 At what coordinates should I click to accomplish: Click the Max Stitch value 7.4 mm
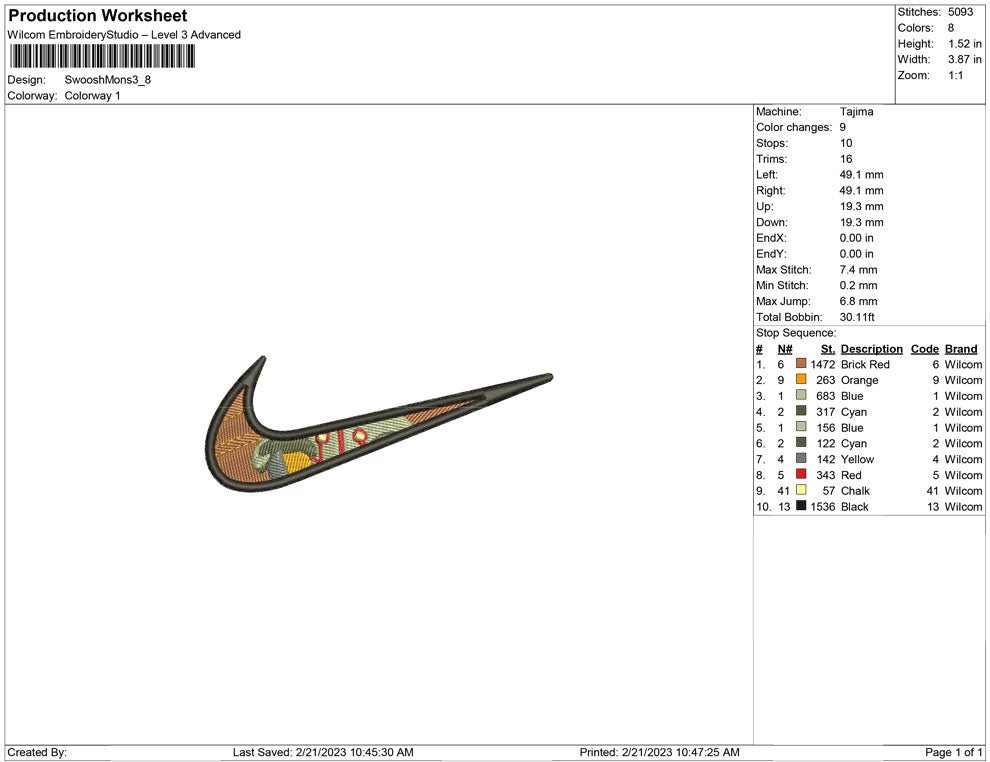click(859, 270)
